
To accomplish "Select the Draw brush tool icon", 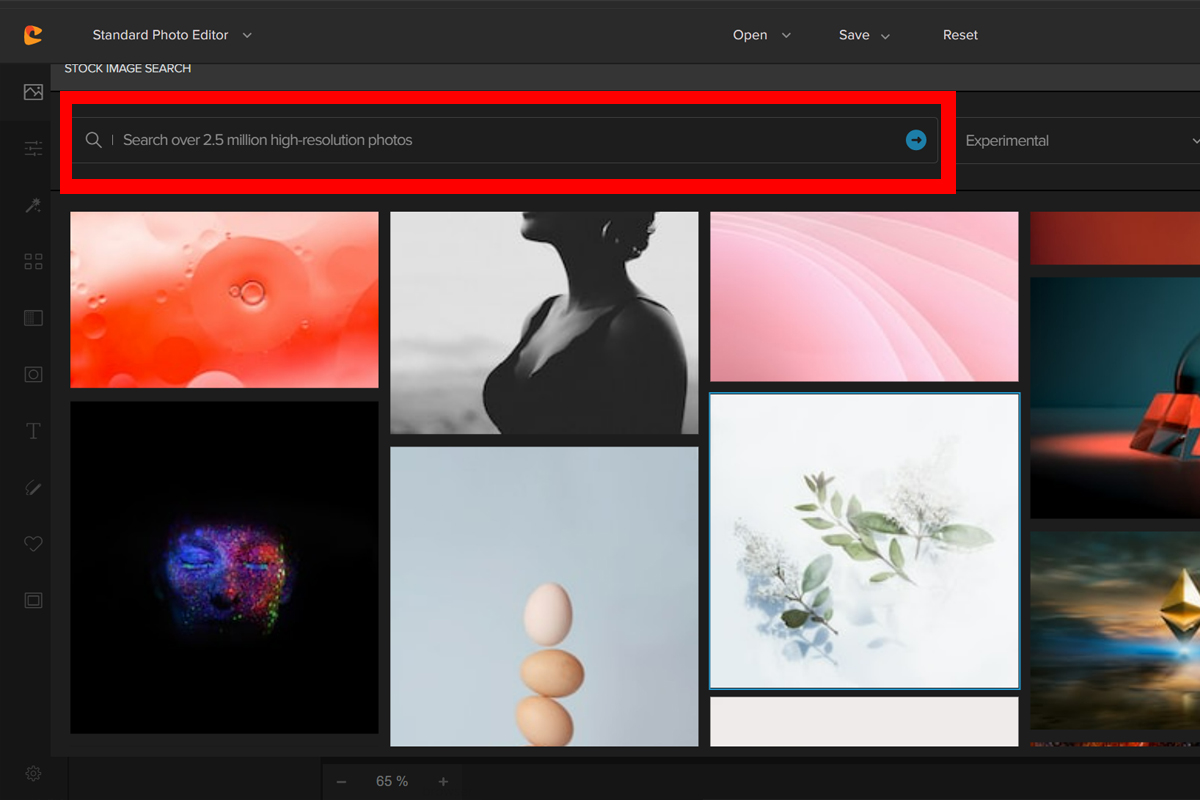I will 33,488.
